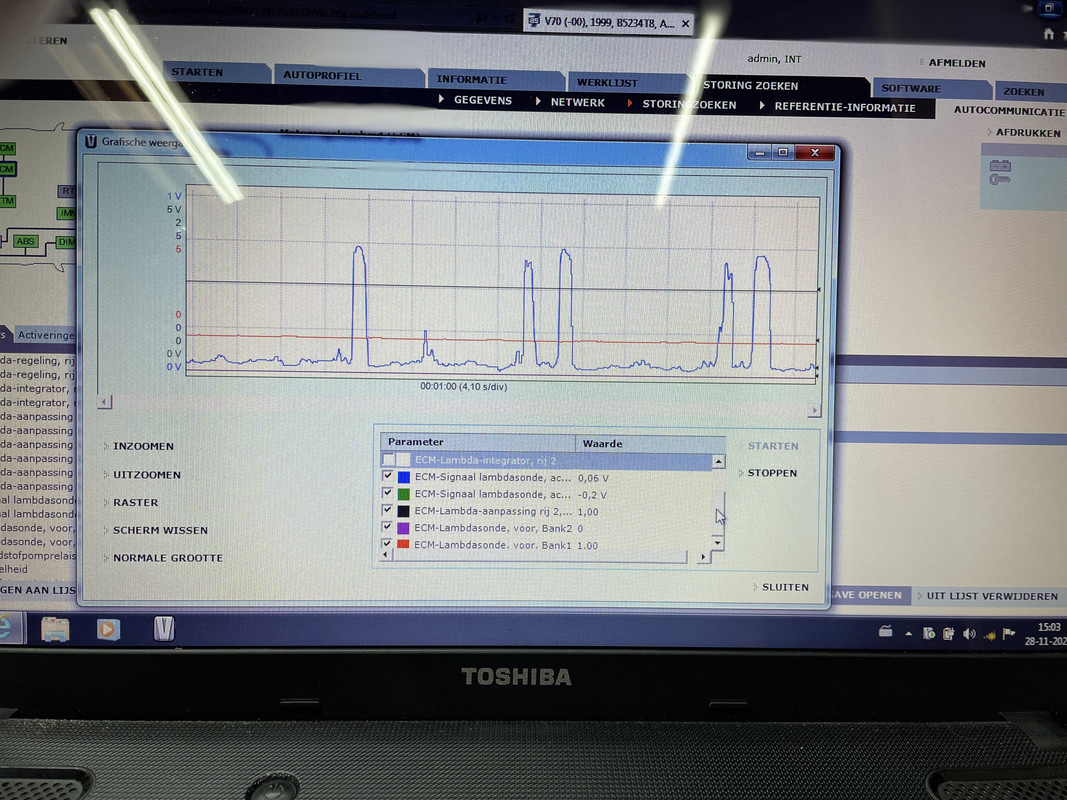Viewport: 1067px width, 800px height.
Task: Uncheck ECM-Lambdasonde voor Bank2 checkbox
Action: coord(388,527)
